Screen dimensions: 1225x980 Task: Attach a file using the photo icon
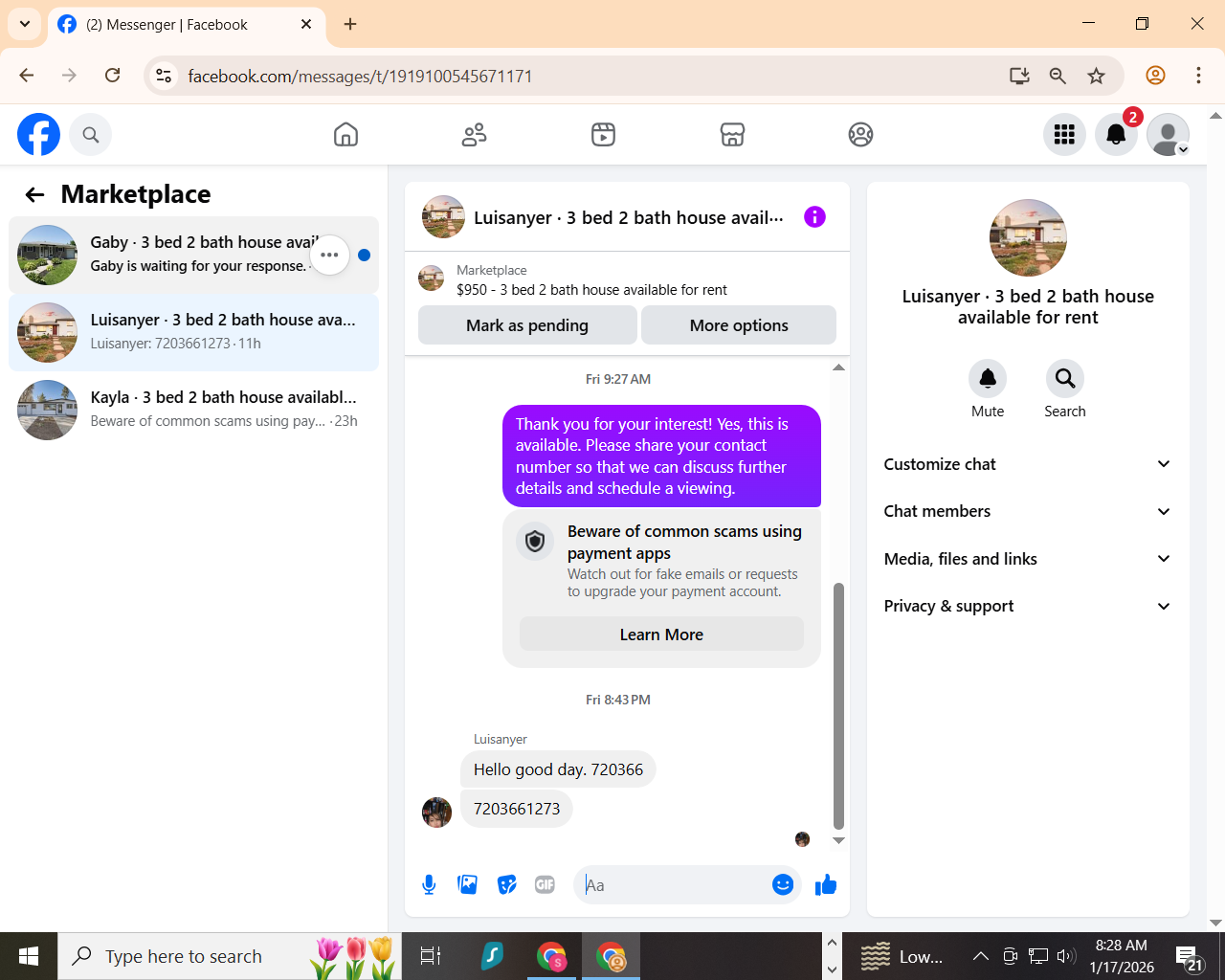coord(468,885)
